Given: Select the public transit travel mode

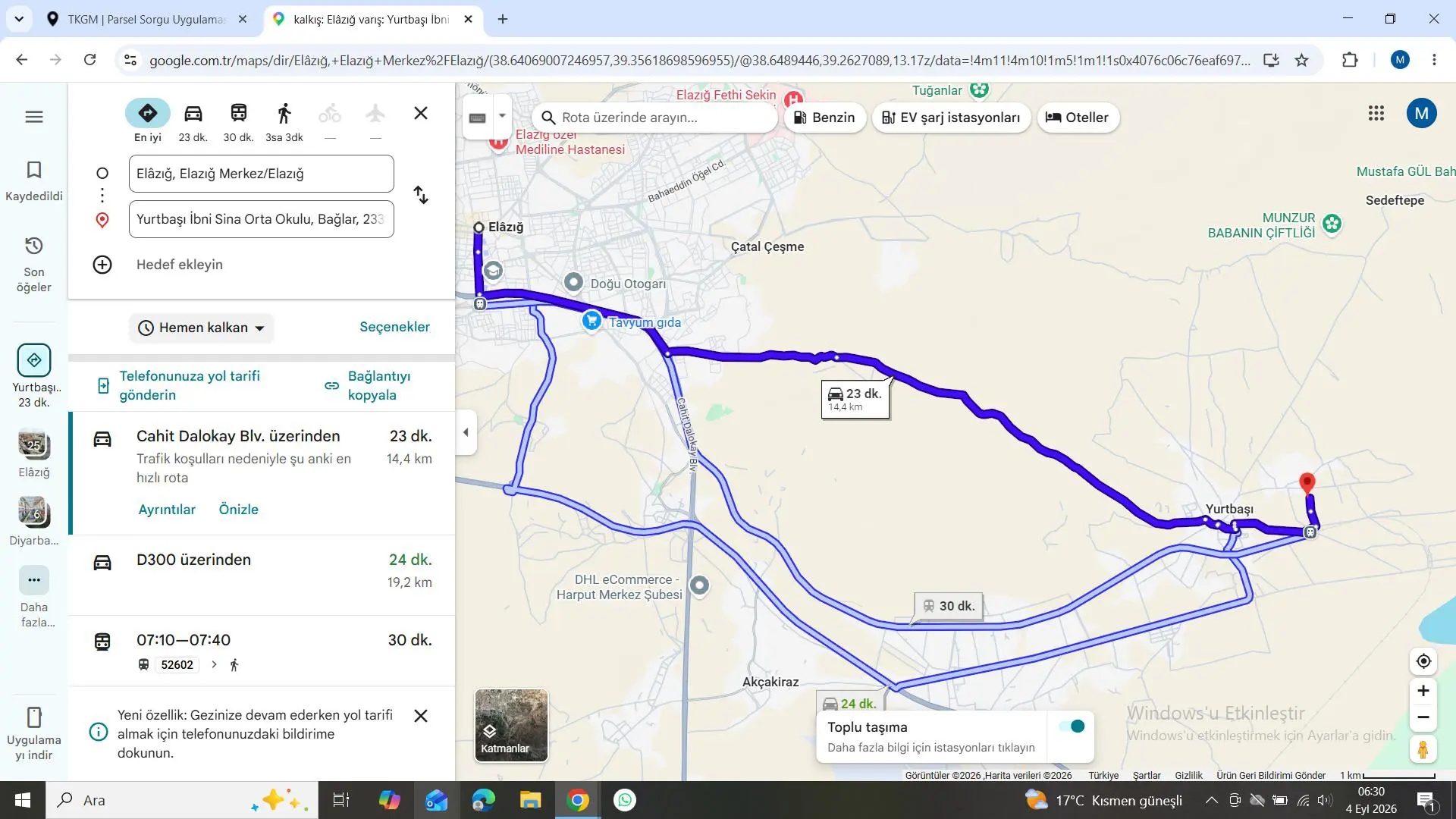Looking at the screenshot, I should click(239, 114).
